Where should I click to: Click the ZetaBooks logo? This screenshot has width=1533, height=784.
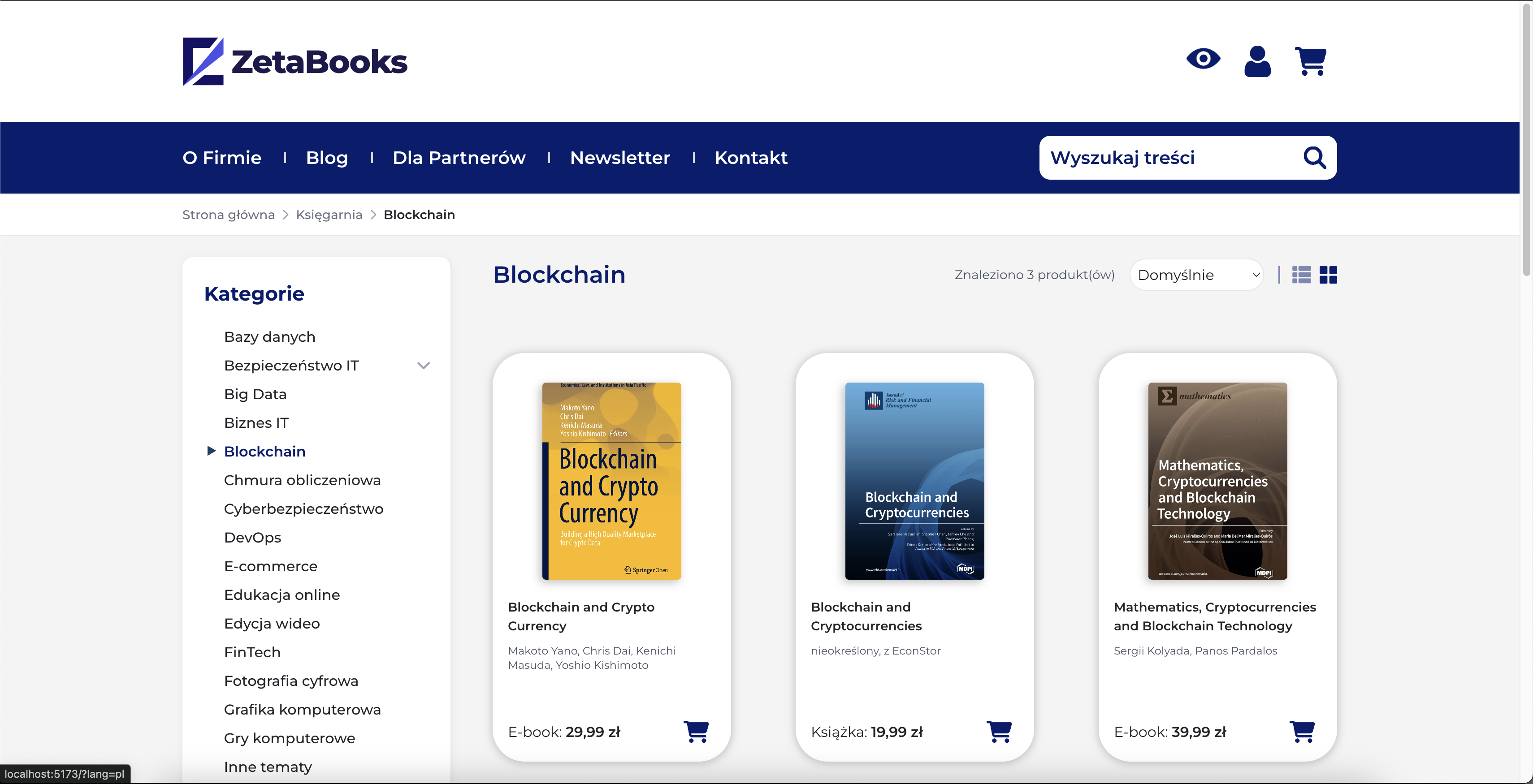(x=294, y=61)
